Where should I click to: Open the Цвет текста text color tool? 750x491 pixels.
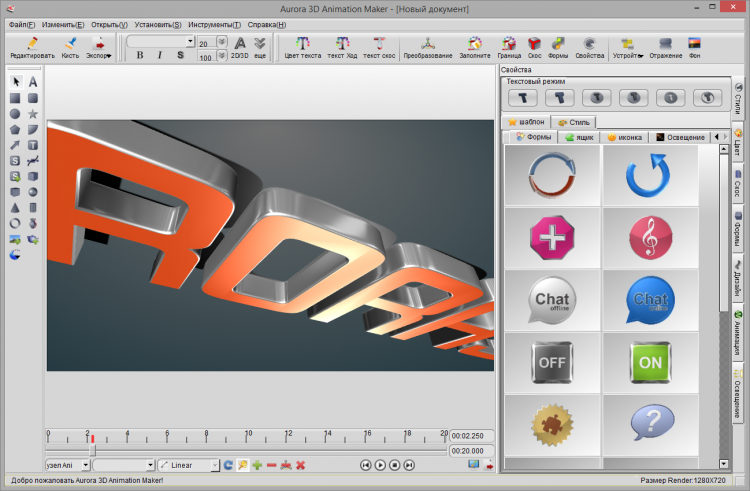[x=303, y=47]
